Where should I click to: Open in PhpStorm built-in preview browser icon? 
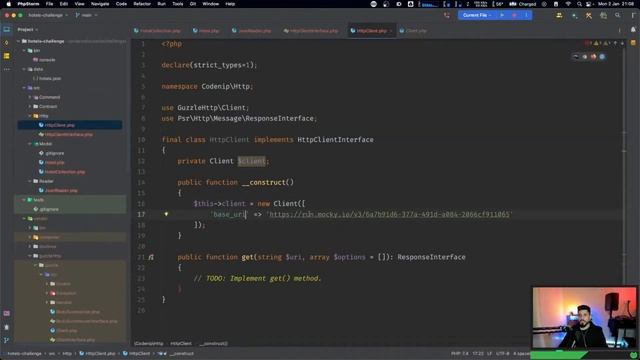(576, 57)
